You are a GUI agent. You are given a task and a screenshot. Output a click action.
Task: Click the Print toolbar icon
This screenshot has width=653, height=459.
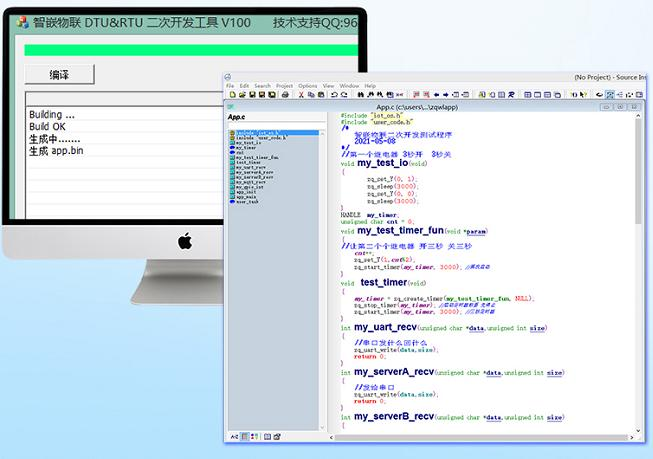pyautogui.click(x=285, y=95)
